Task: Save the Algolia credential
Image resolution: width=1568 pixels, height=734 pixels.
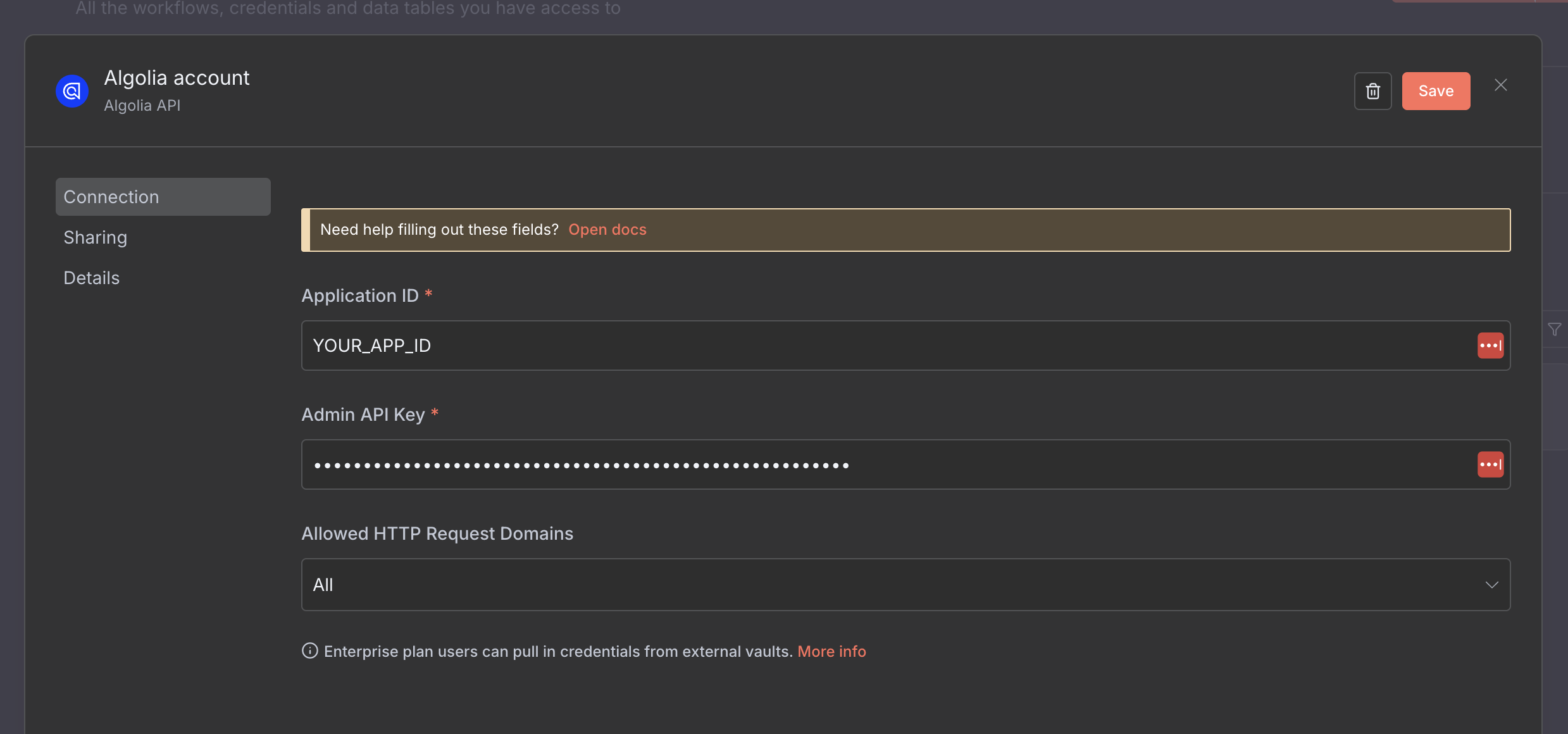Action: click(x=1436, y=91)
